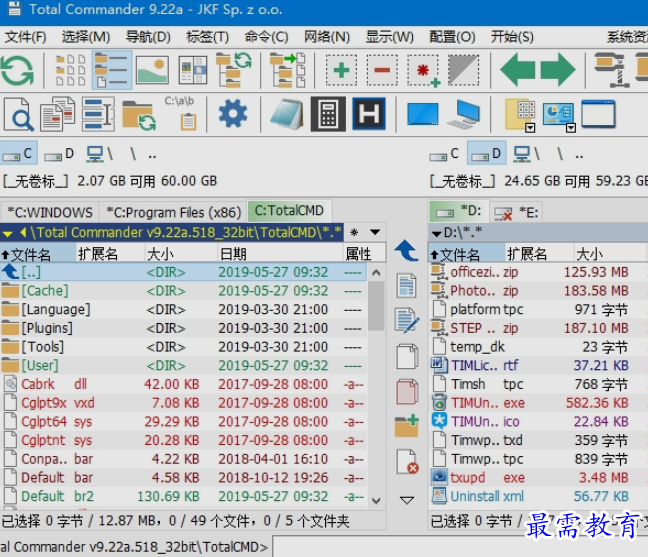Click left panel favorites asterisk button
Screen dimensions: 648x557
click(354, 232)
